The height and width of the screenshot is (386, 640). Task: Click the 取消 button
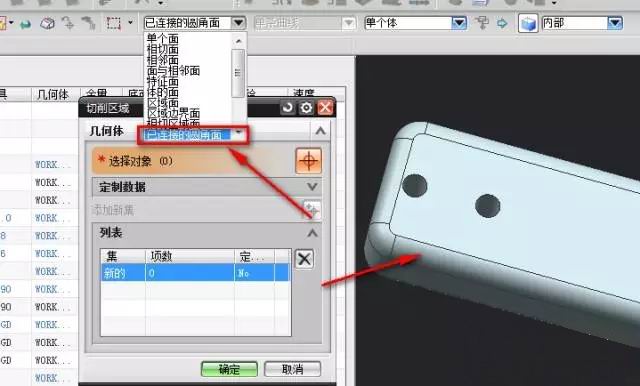(293, 369)
